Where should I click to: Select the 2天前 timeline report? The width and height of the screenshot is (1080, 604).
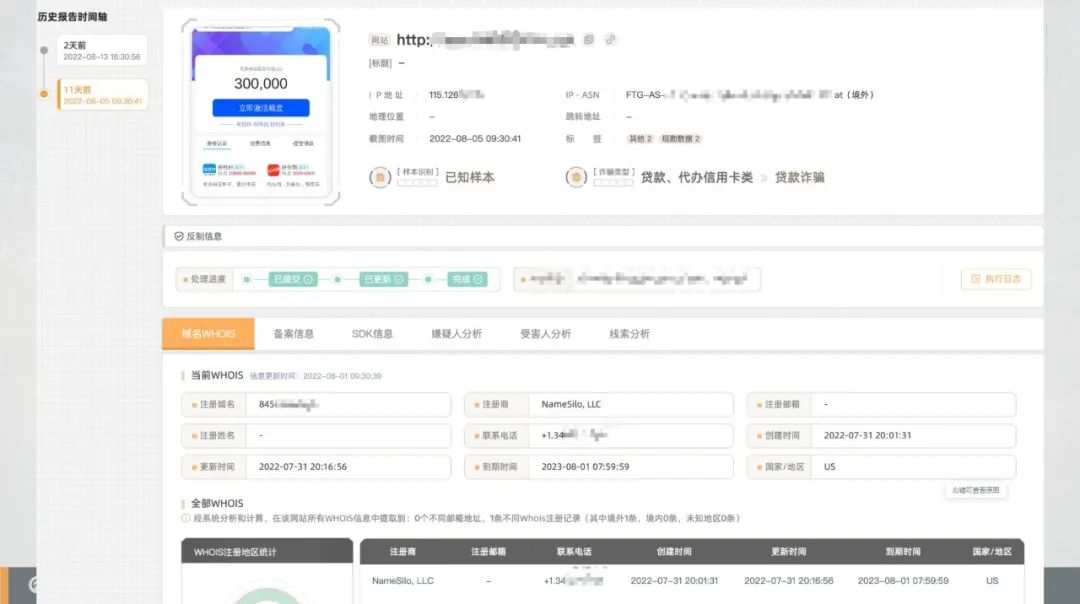click(x=102, y=51)
